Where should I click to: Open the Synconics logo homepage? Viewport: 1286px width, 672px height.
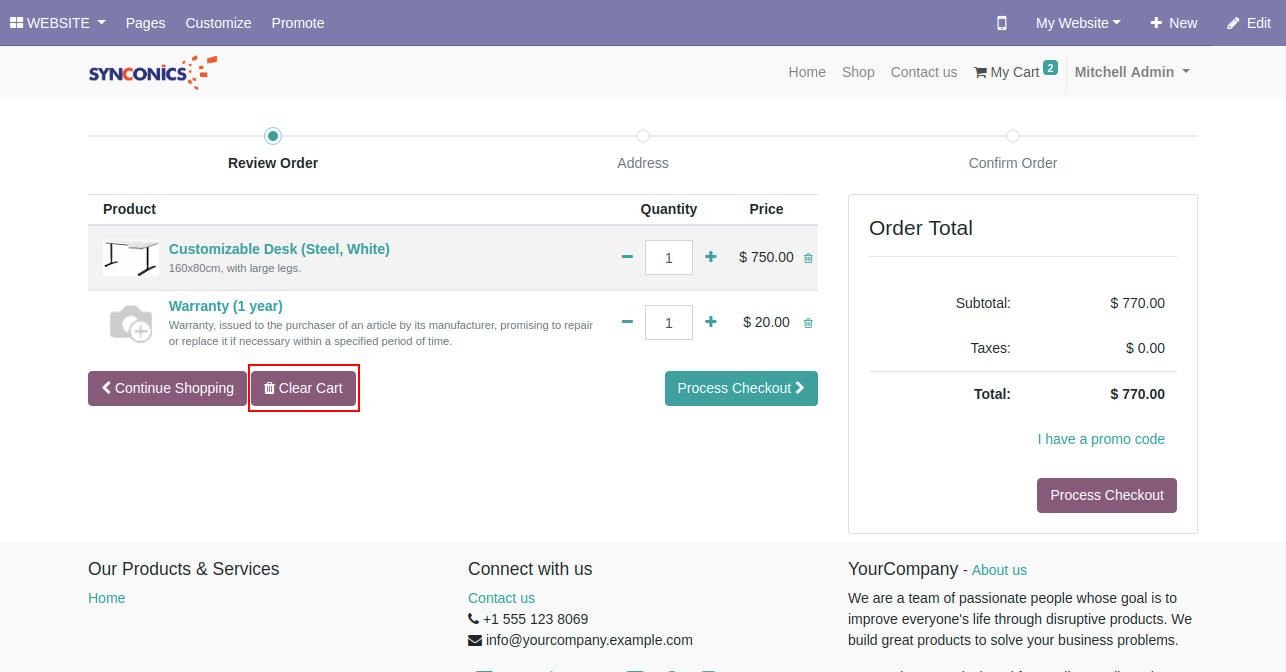152,72
